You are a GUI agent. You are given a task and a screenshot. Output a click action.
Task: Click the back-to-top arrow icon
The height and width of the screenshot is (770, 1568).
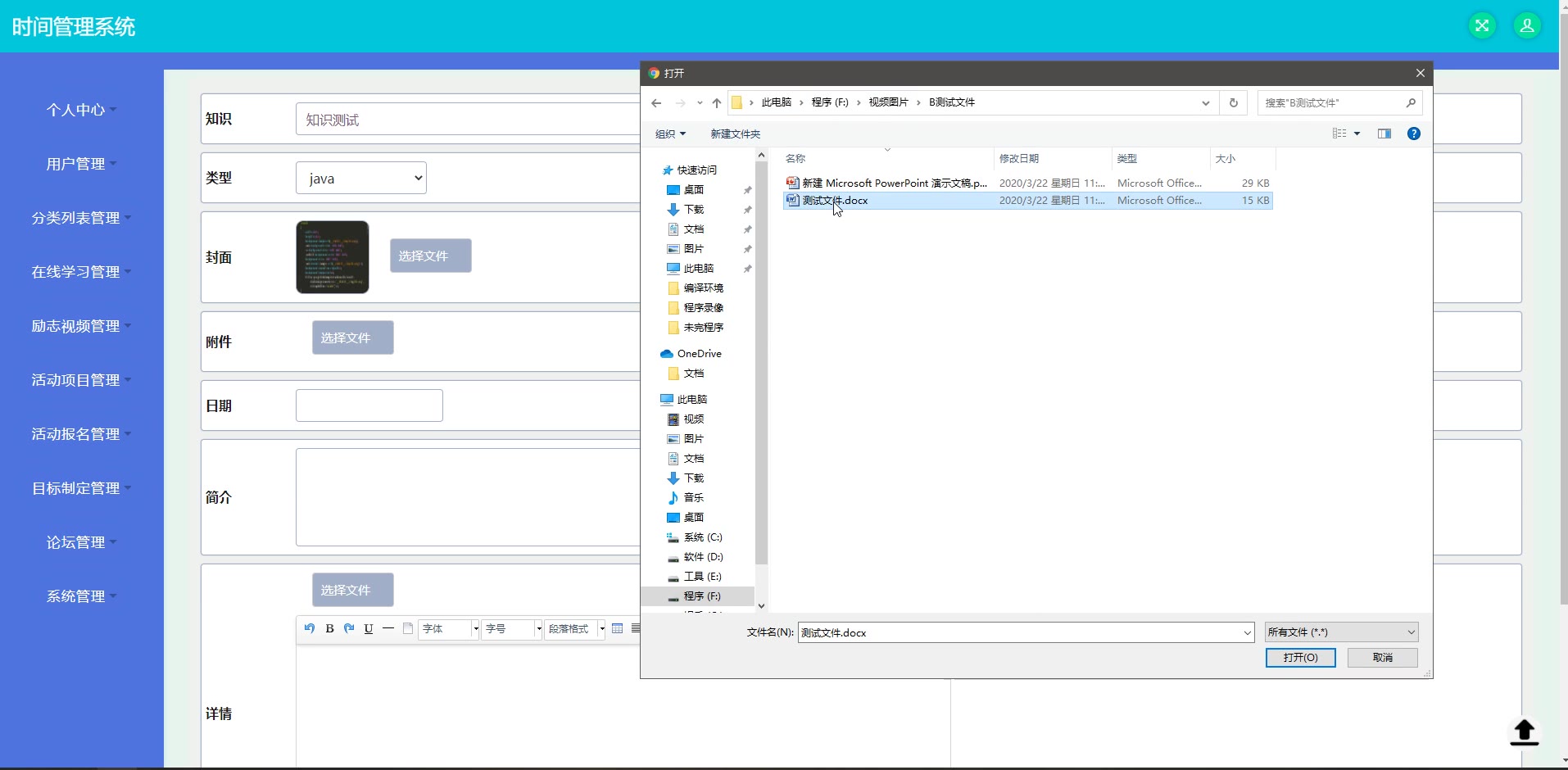[x=1524, y=731]
